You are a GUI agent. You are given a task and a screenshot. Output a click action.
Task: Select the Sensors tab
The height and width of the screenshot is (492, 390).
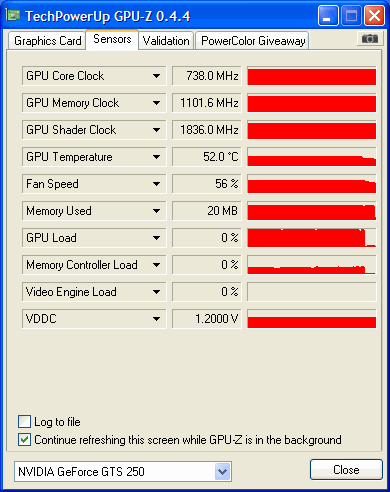112,39
